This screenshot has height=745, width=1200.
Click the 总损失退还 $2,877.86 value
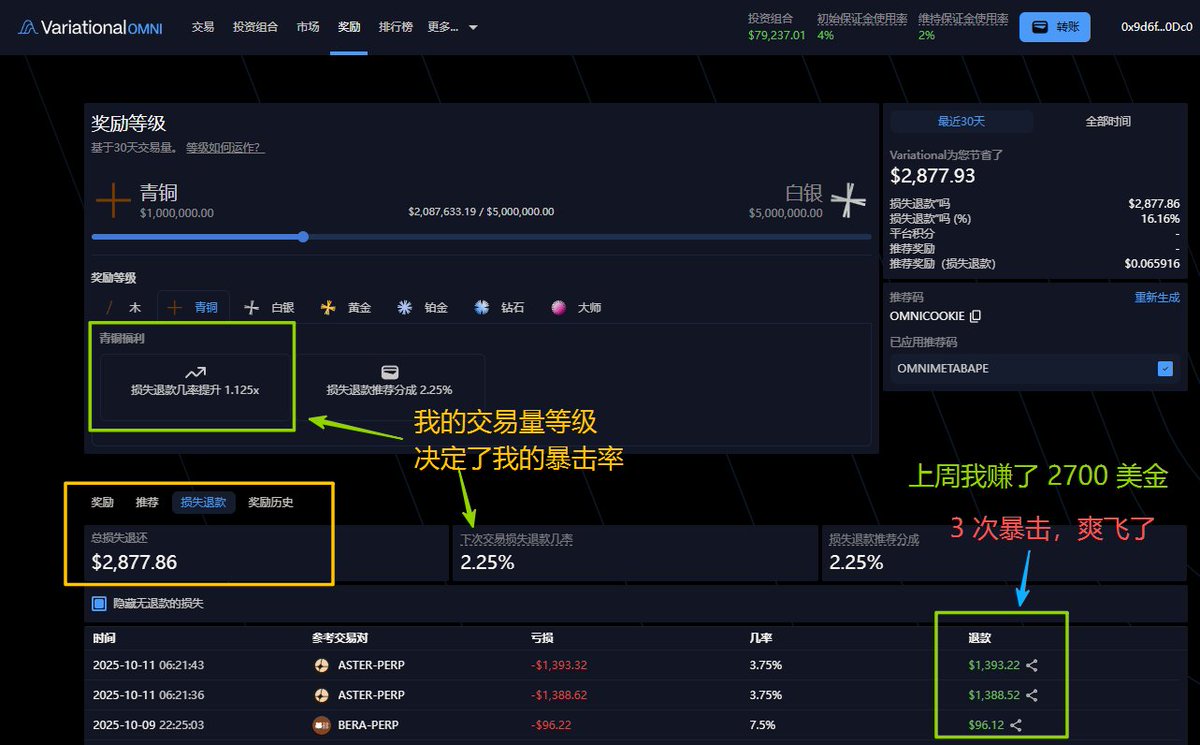coord(134,562)
